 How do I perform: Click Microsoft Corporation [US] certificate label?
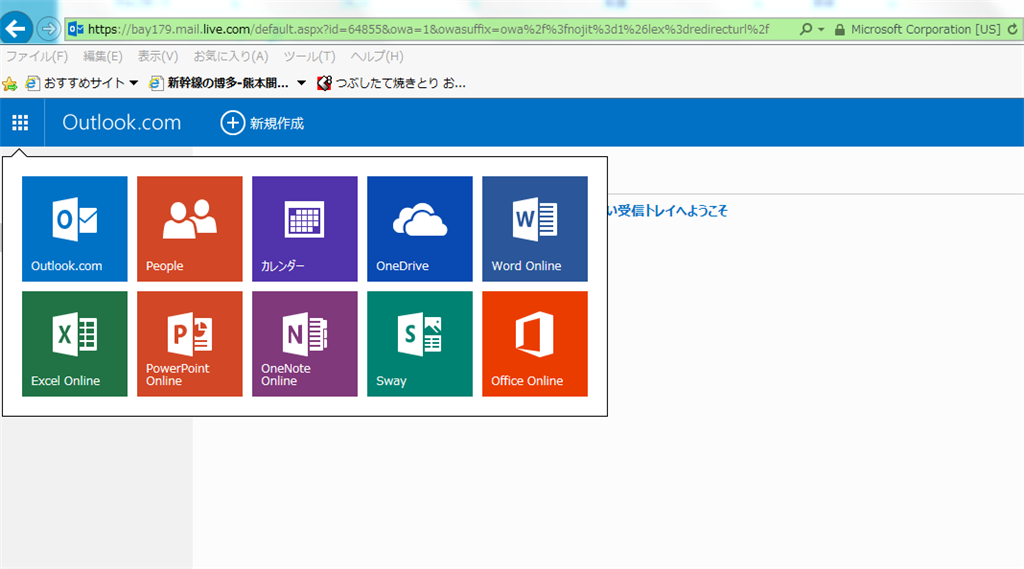coord(925,29)
